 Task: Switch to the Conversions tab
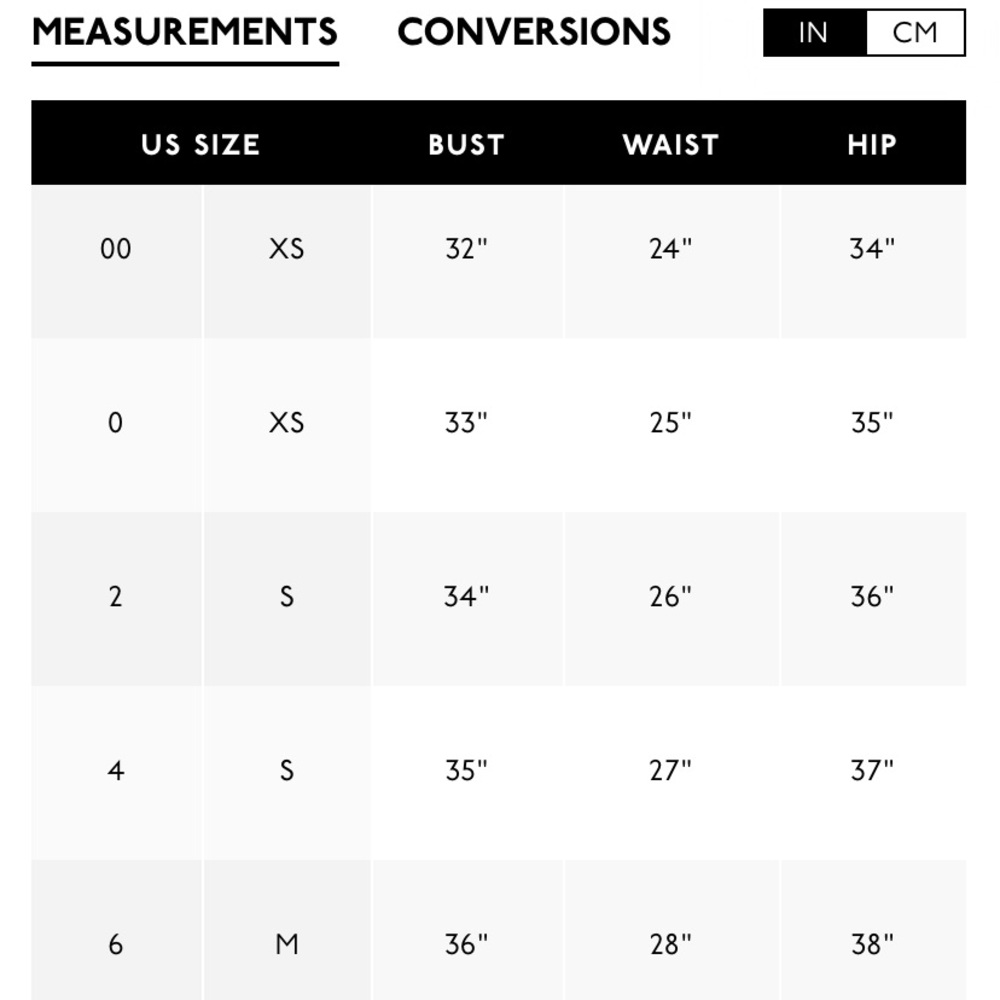click(x=534, y=32)
